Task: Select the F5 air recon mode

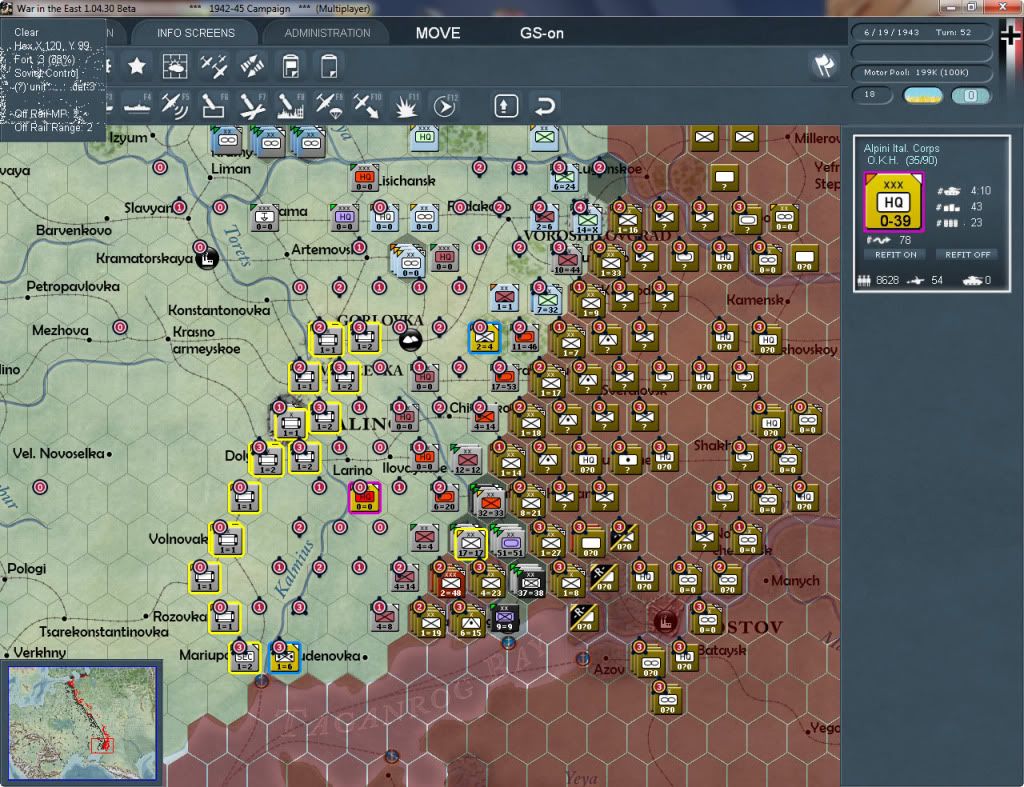Action: tap(174, 106)
